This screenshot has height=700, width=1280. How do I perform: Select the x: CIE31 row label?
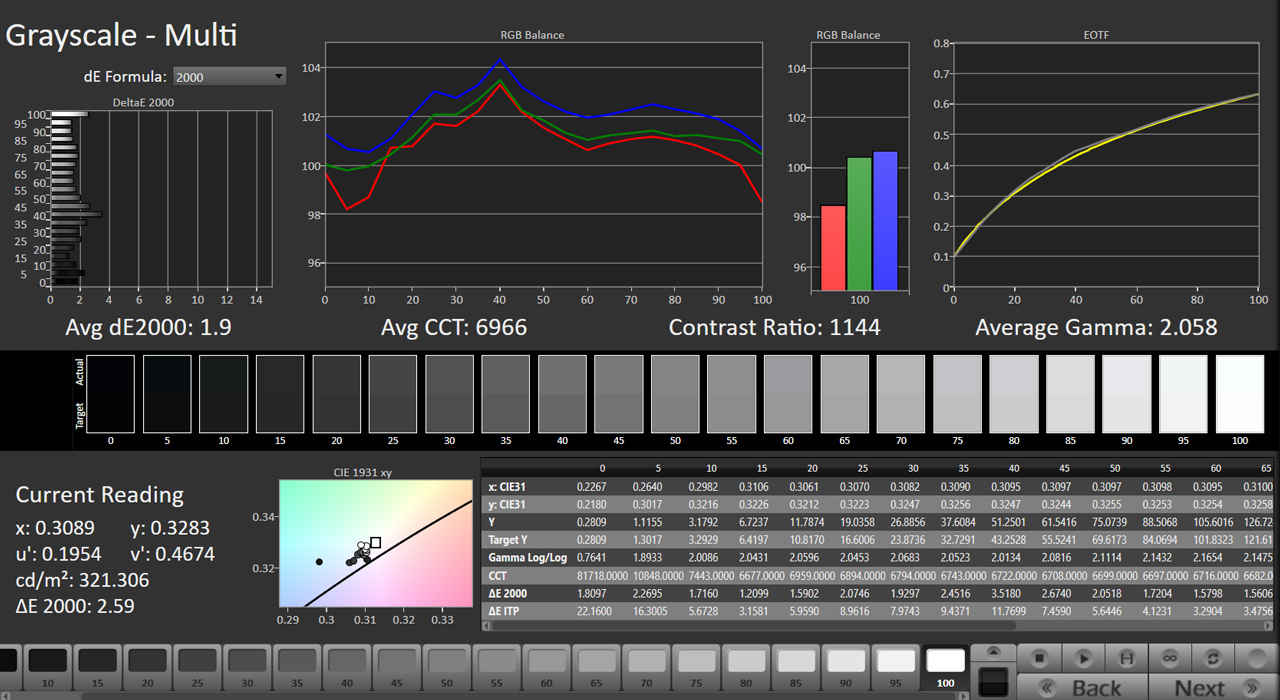507,486
